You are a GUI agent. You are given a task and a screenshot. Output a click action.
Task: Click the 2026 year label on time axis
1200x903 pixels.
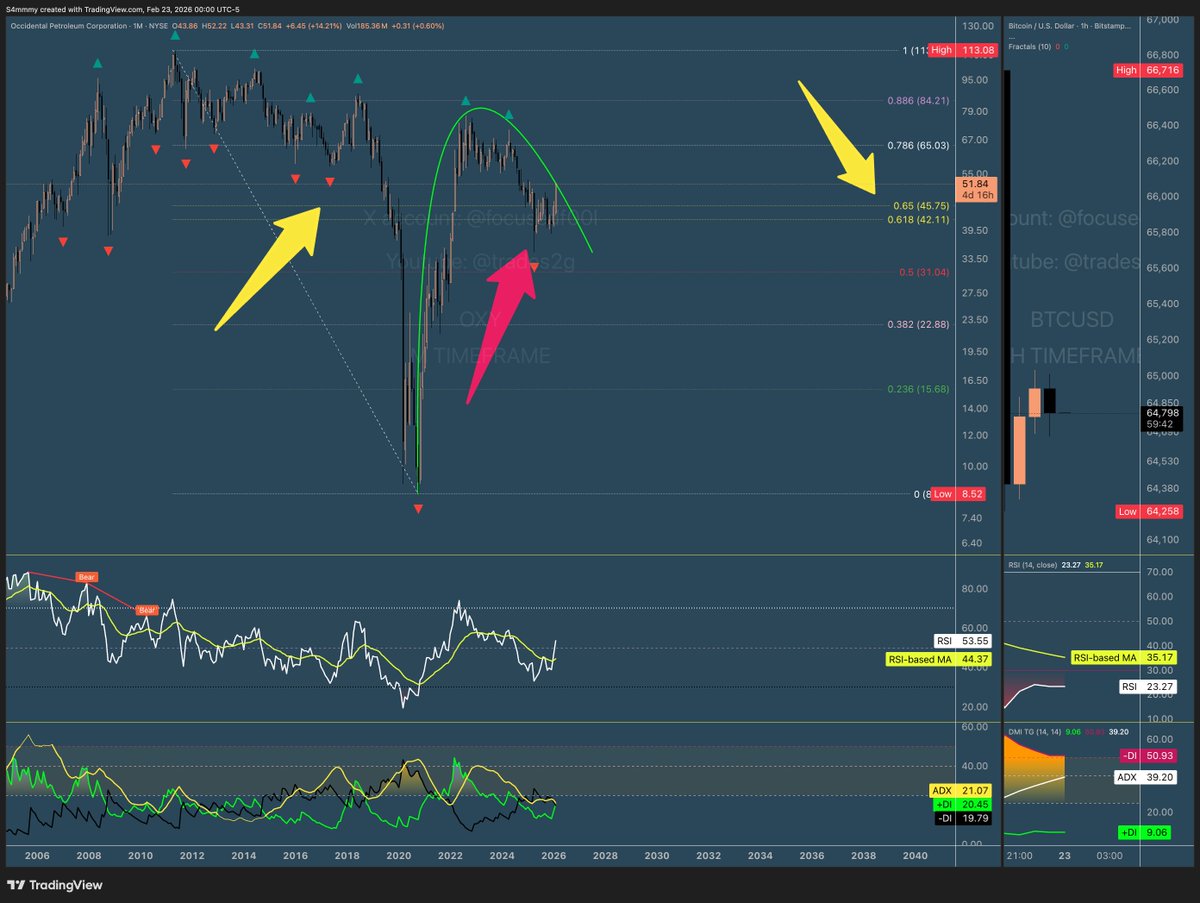click(x=553, y=856)
